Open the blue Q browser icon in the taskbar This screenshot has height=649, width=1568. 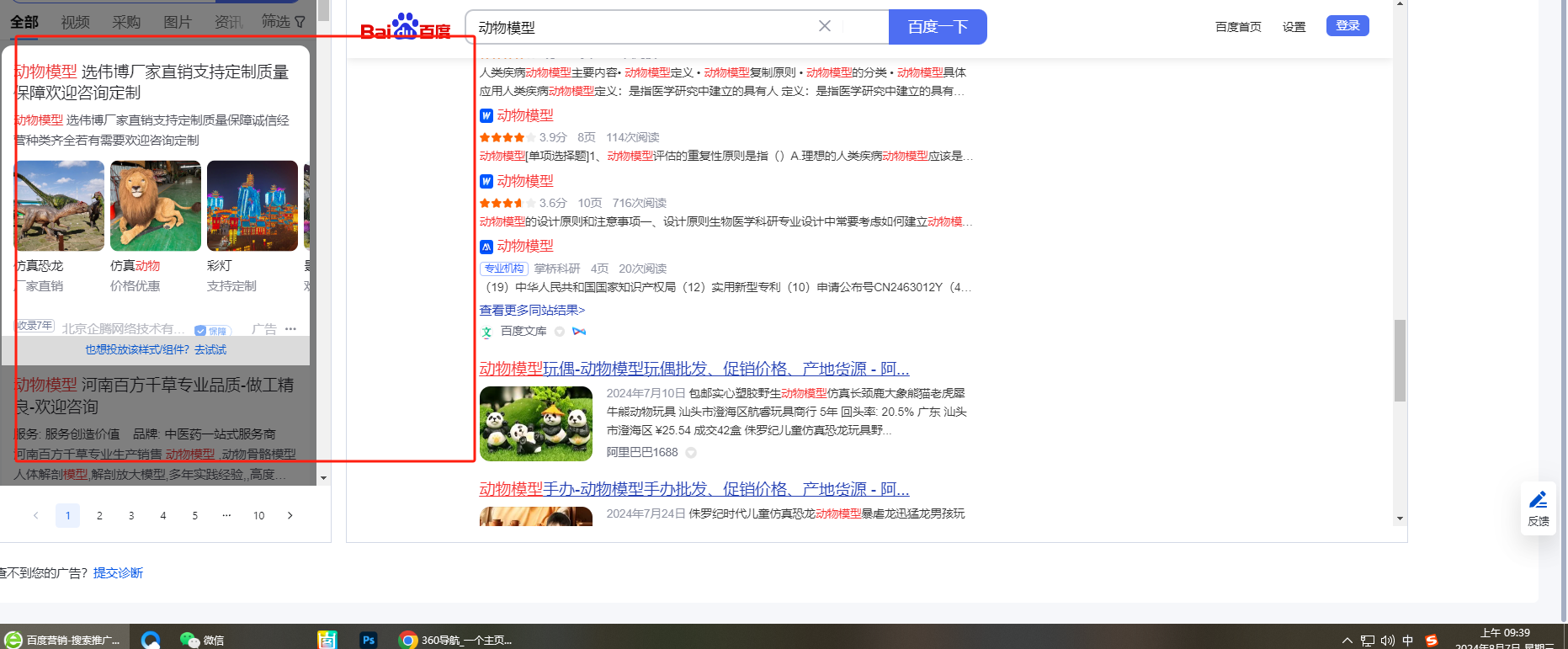click(151, 640)
